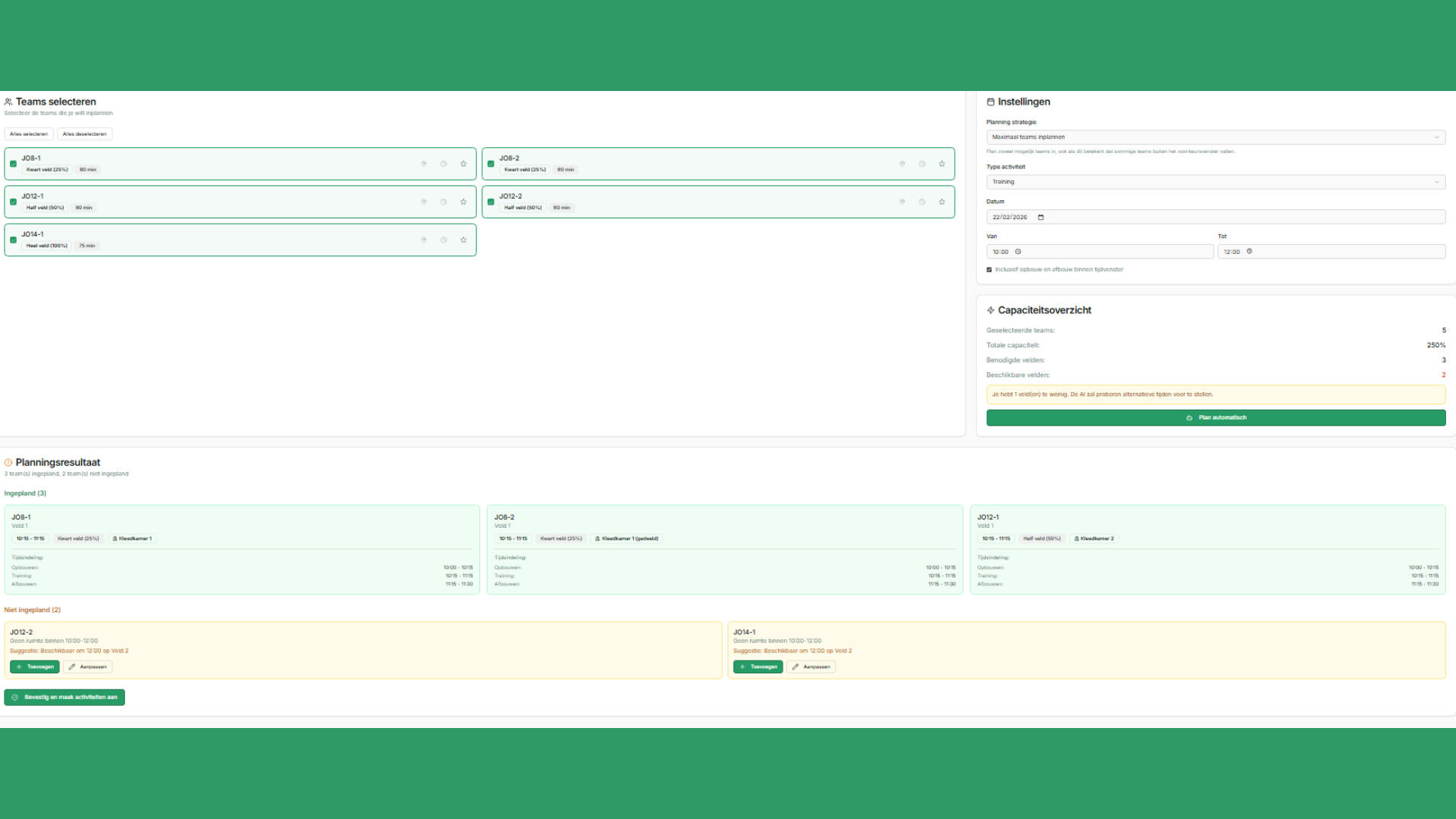Viewport: 1456px width, 819px height.
Task: Click the star icon on the JO12-1 card
Action: [463, 202]
